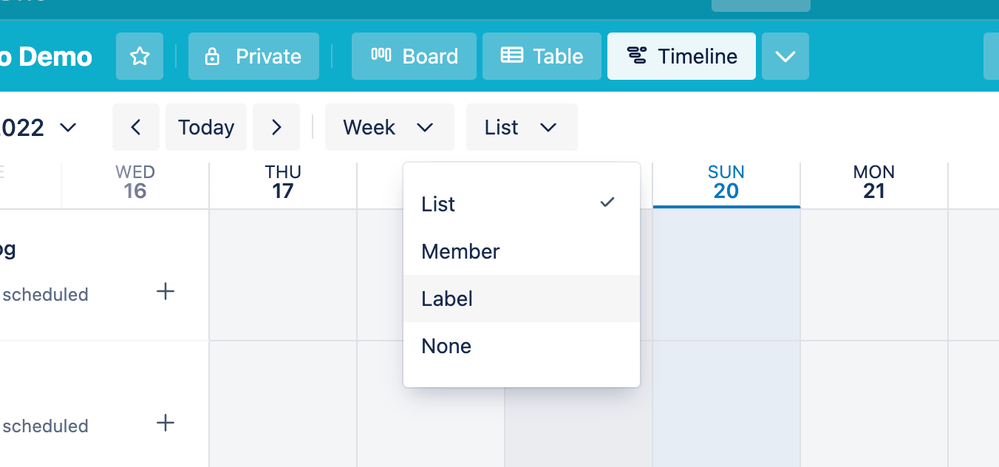Go to previous week with left arrow
The width and height of the screenshot is (999, 467).
(136, 127)
